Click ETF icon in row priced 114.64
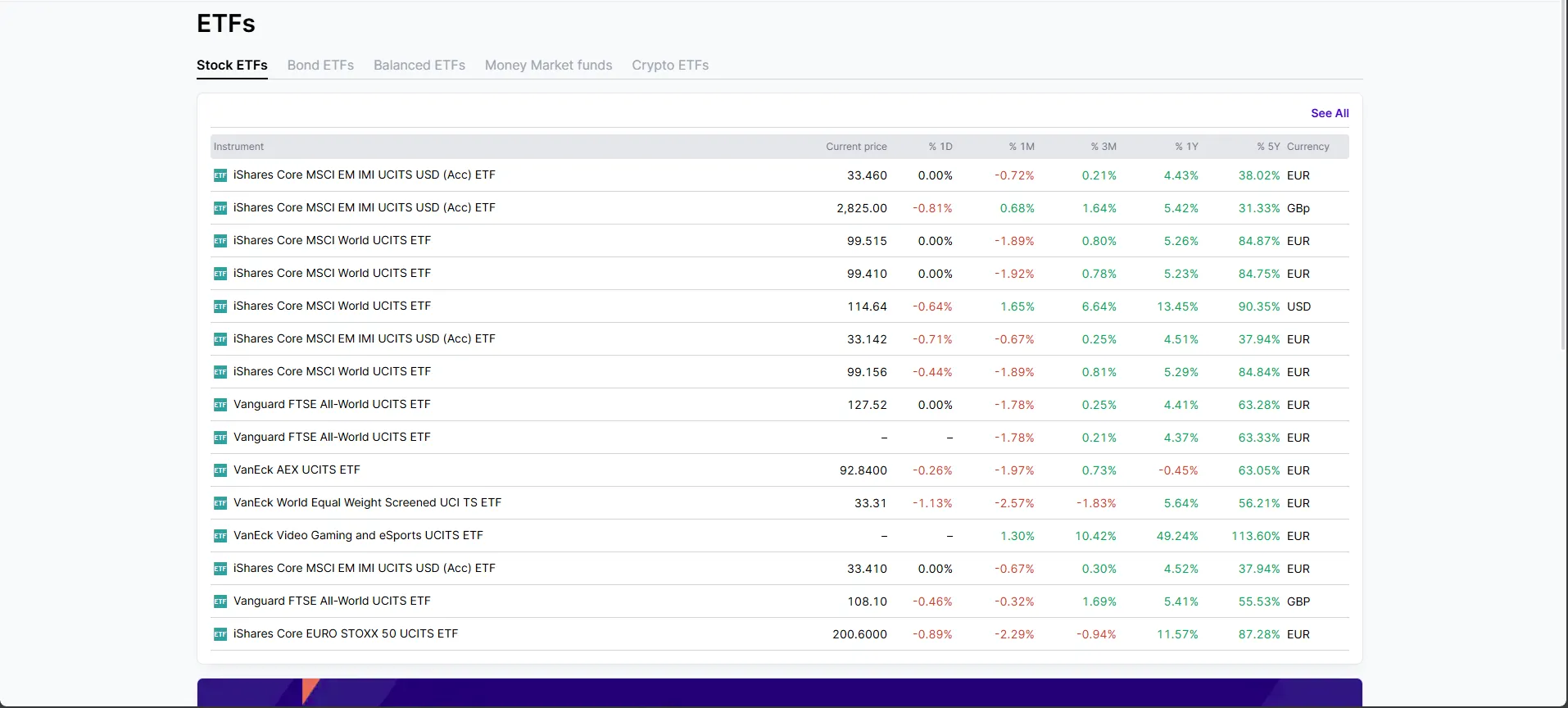This screenshot has height=708, width=1568. click(x=220, y=306)
